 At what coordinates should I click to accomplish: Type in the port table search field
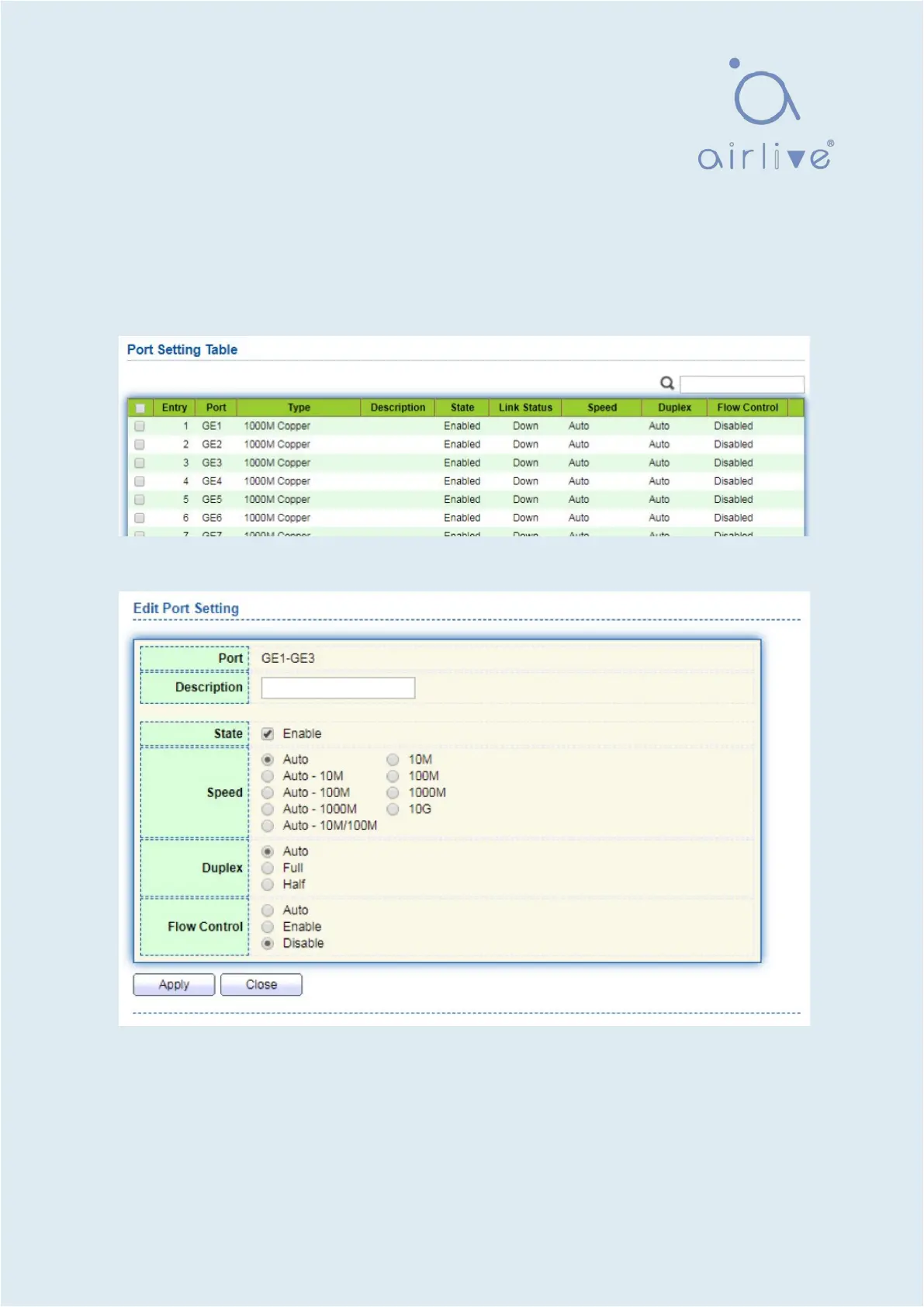(x=742, y=384)
